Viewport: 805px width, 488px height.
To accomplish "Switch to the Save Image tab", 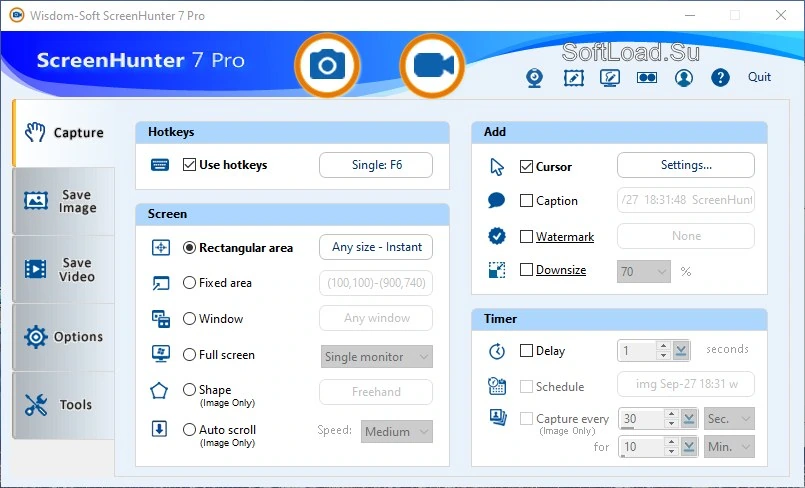I will (64, 201).
